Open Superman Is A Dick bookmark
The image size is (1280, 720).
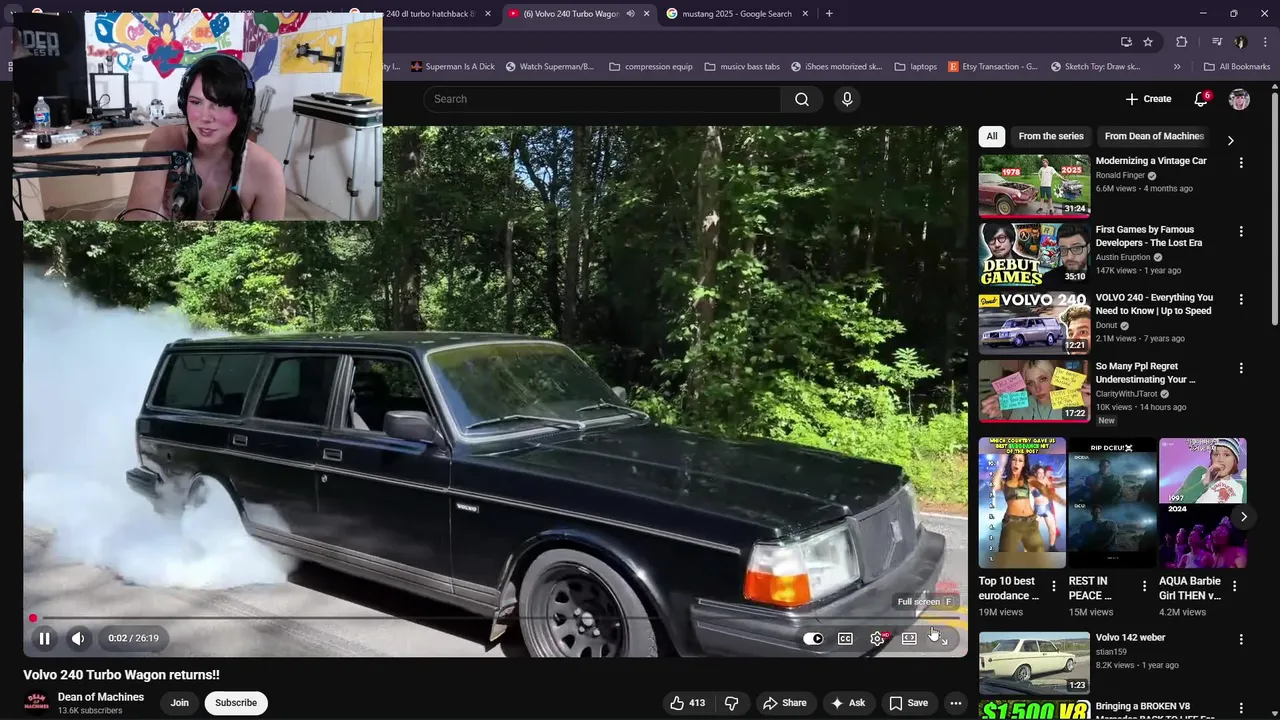[x=452, y=67]
